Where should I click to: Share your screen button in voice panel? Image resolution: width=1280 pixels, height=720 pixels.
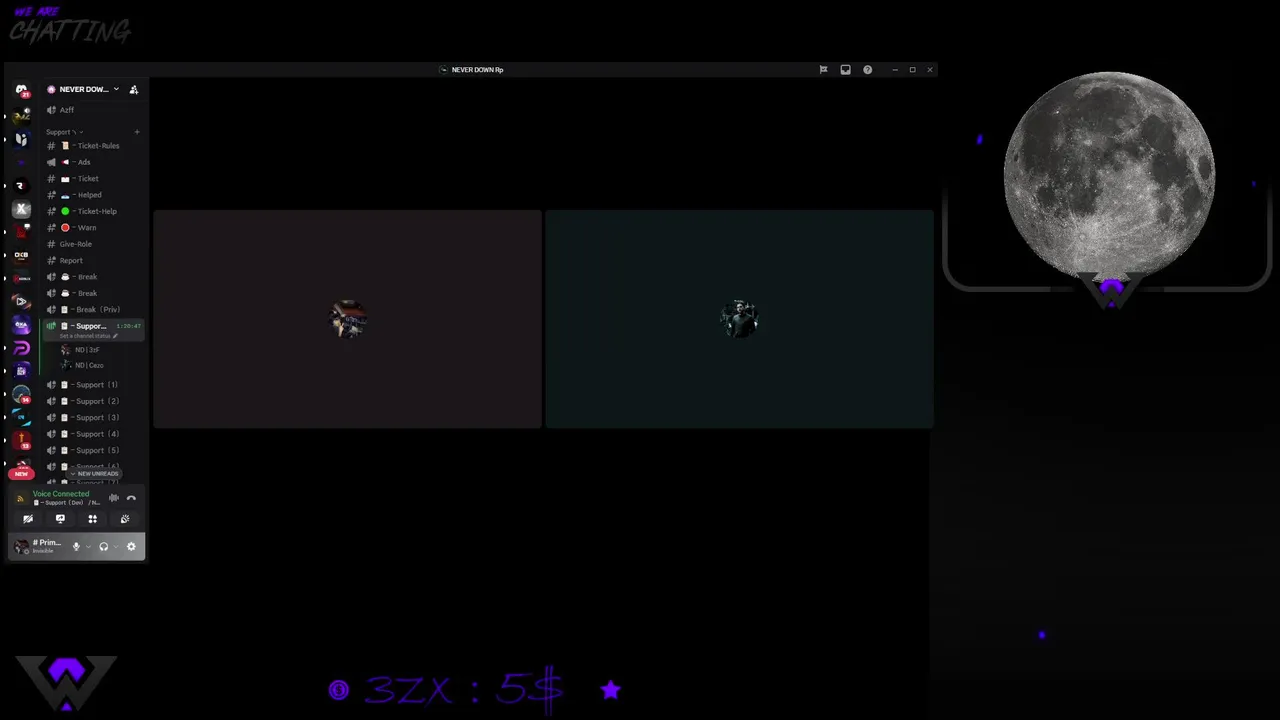click(60, 519)
